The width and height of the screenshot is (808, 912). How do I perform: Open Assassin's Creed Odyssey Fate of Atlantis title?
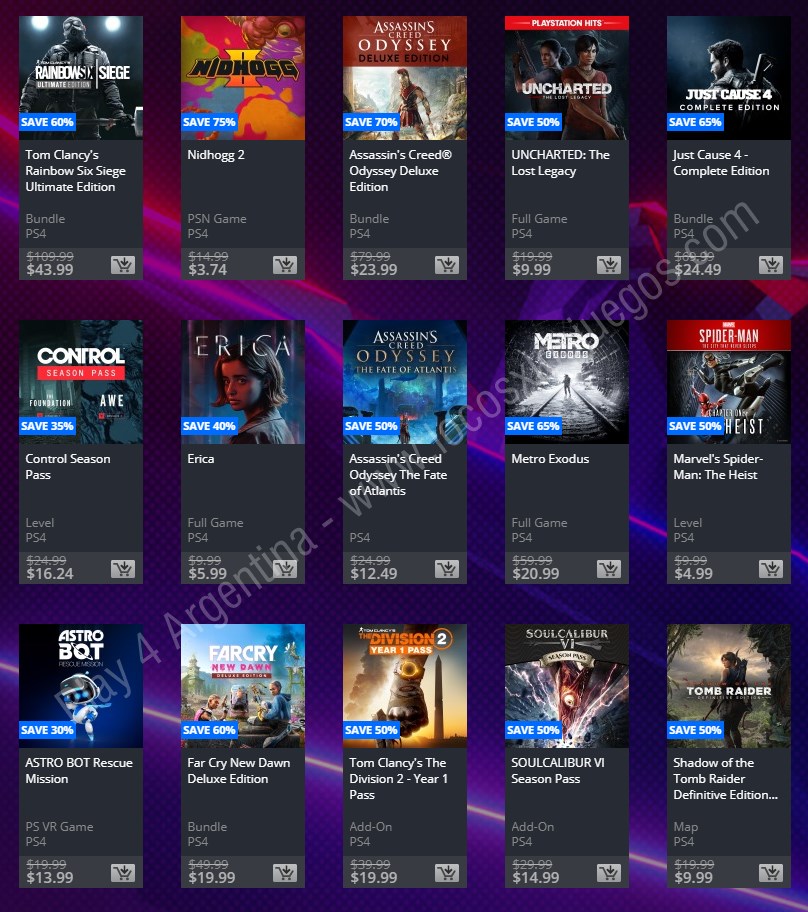pos(398,475)
